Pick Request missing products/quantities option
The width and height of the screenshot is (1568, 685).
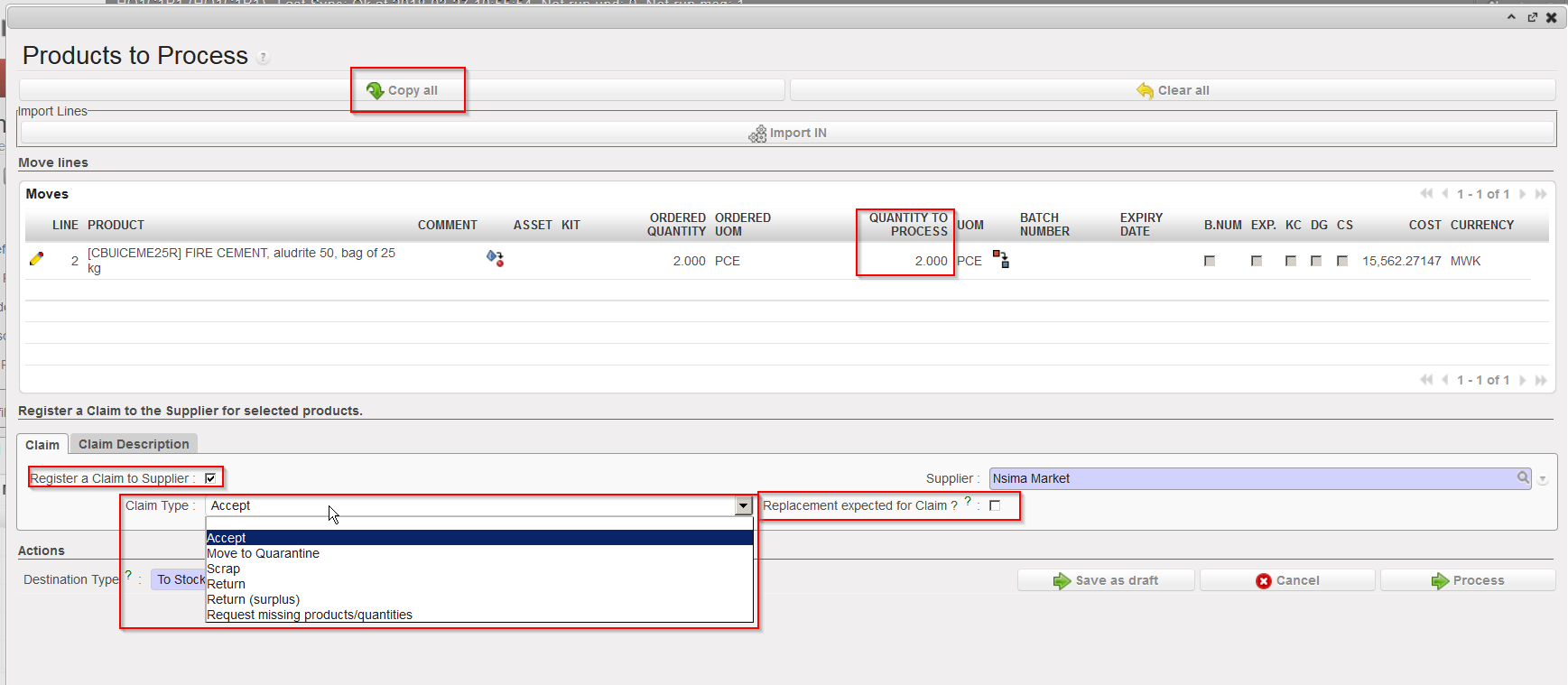pyautogui.click(x=309, y=615)
